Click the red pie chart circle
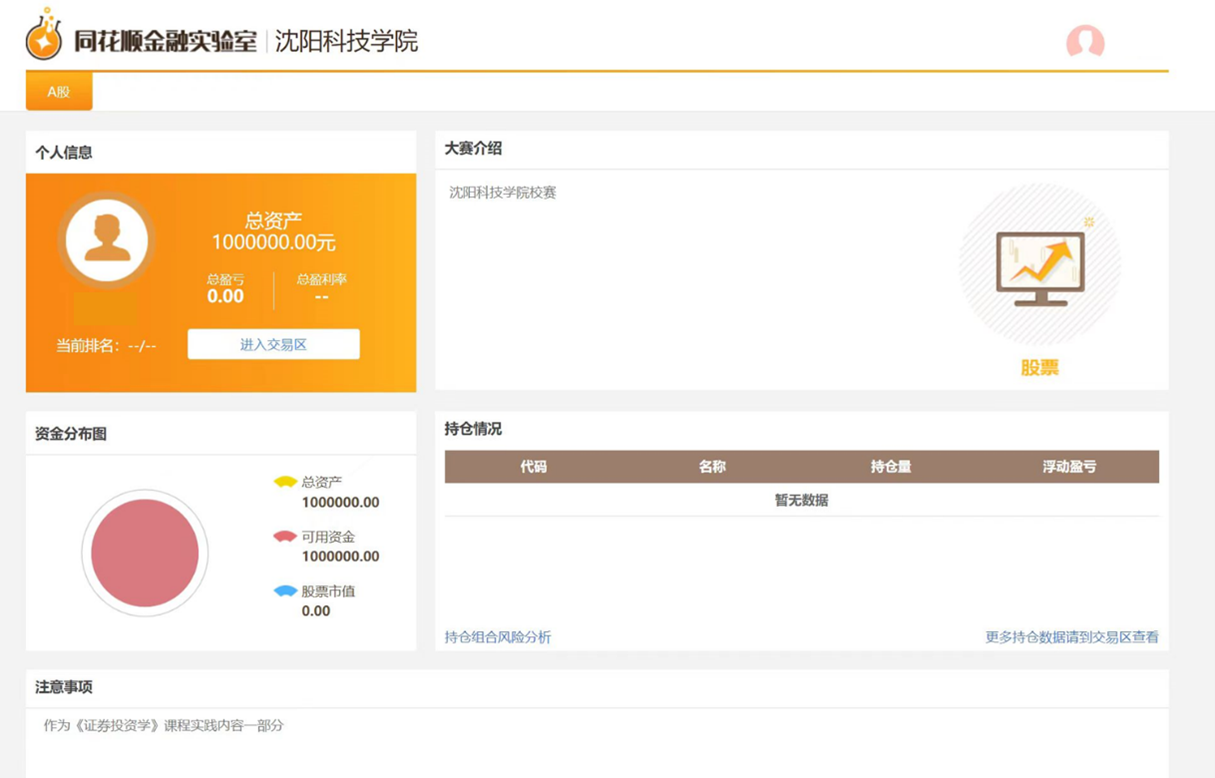The image size is (1215, 778). click(145, 553)
